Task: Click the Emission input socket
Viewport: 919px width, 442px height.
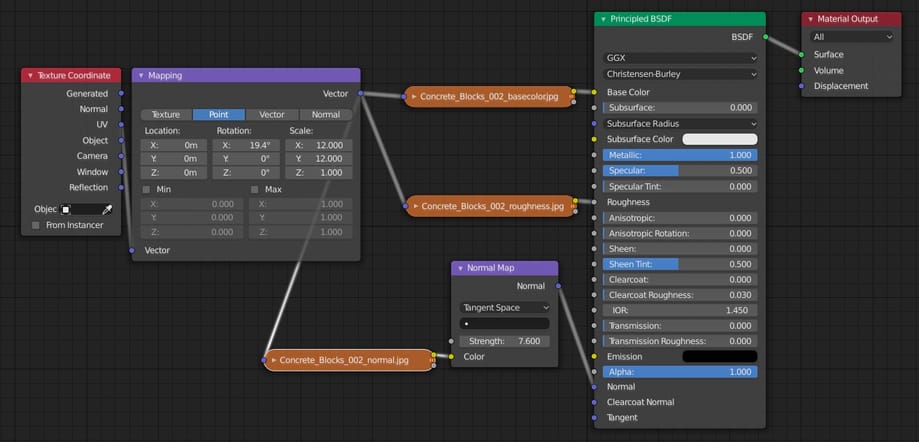Action: [594, 356]
